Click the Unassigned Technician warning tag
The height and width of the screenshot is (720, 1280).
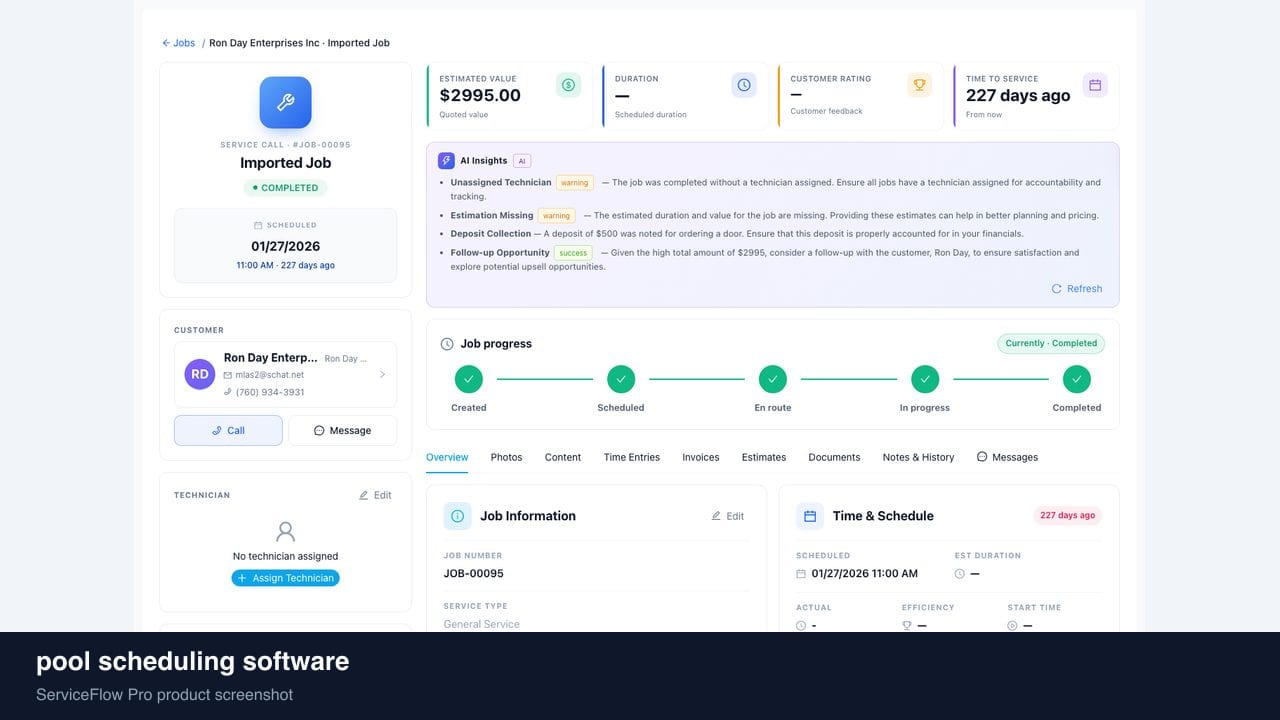point(575,183)
